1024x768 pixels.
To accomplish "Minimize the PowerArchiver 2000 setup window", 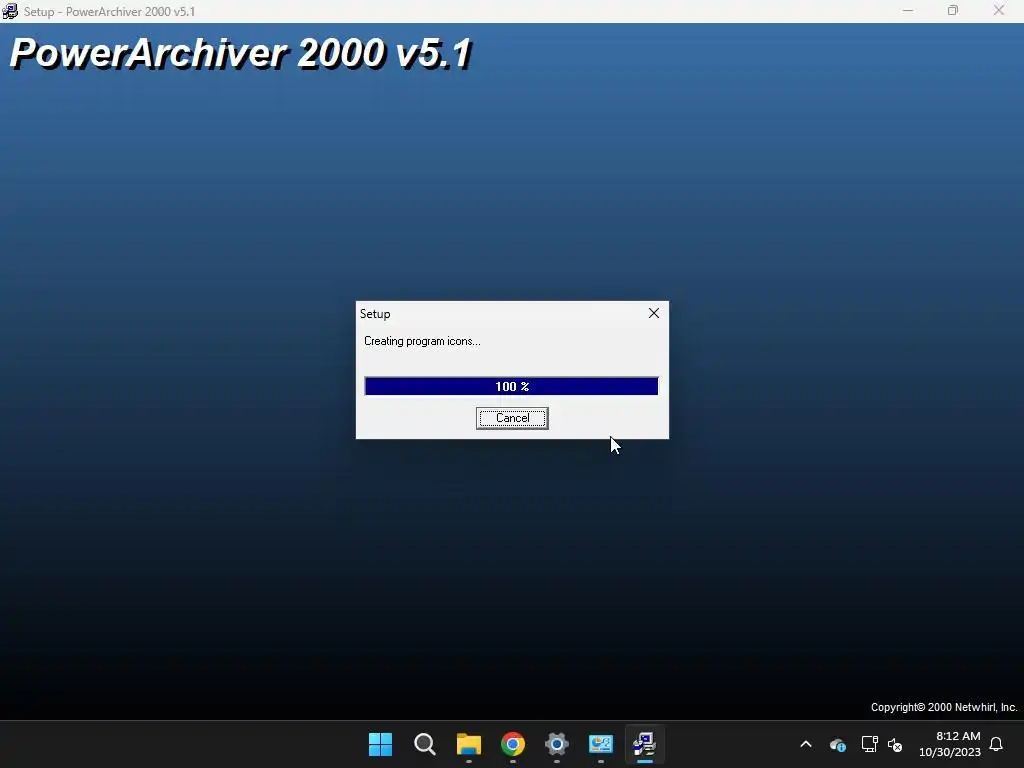I will click(908, 11).
